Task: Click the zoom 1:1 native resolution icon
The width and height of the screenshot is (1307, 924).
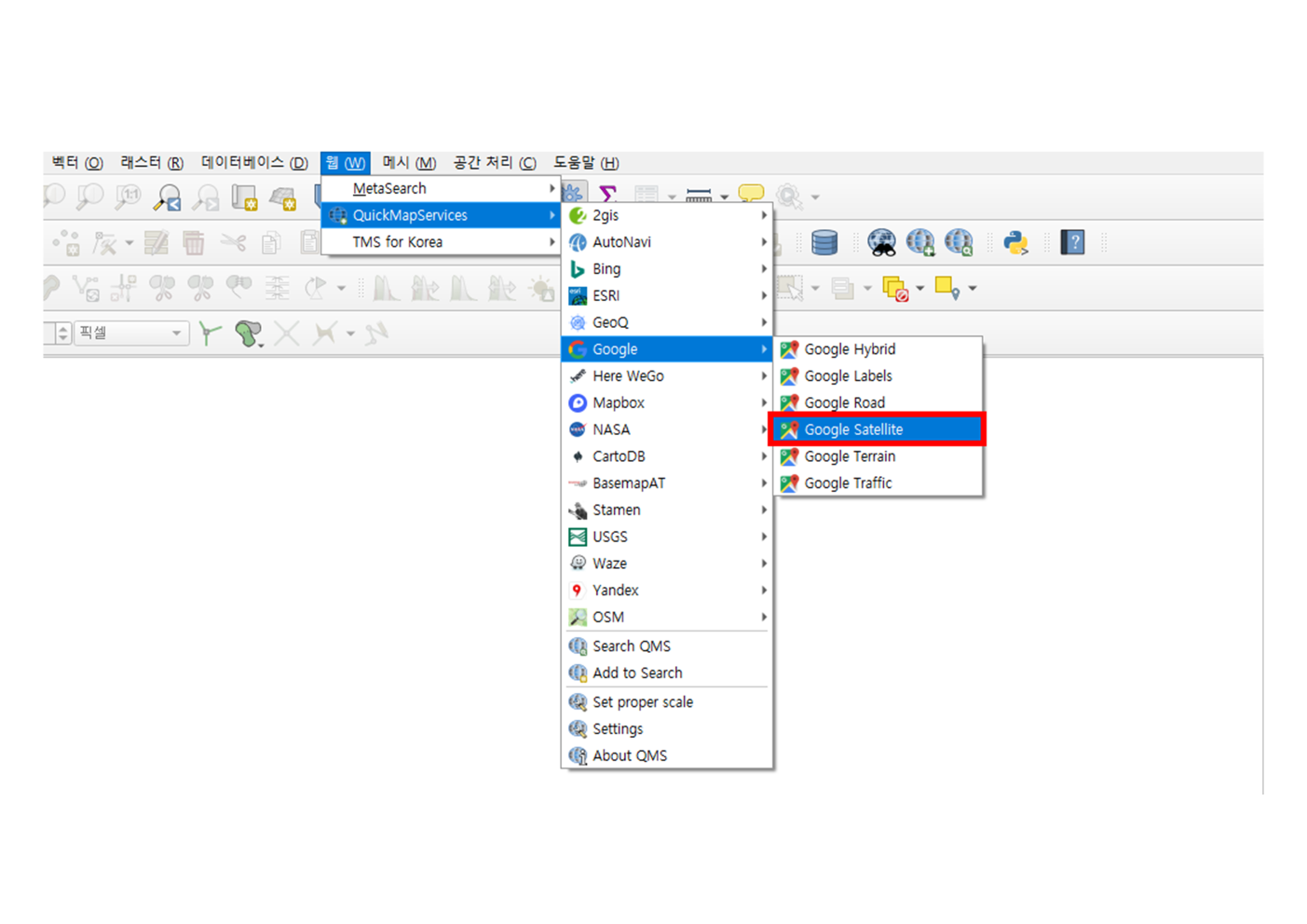Action: (x=127, y=197)
